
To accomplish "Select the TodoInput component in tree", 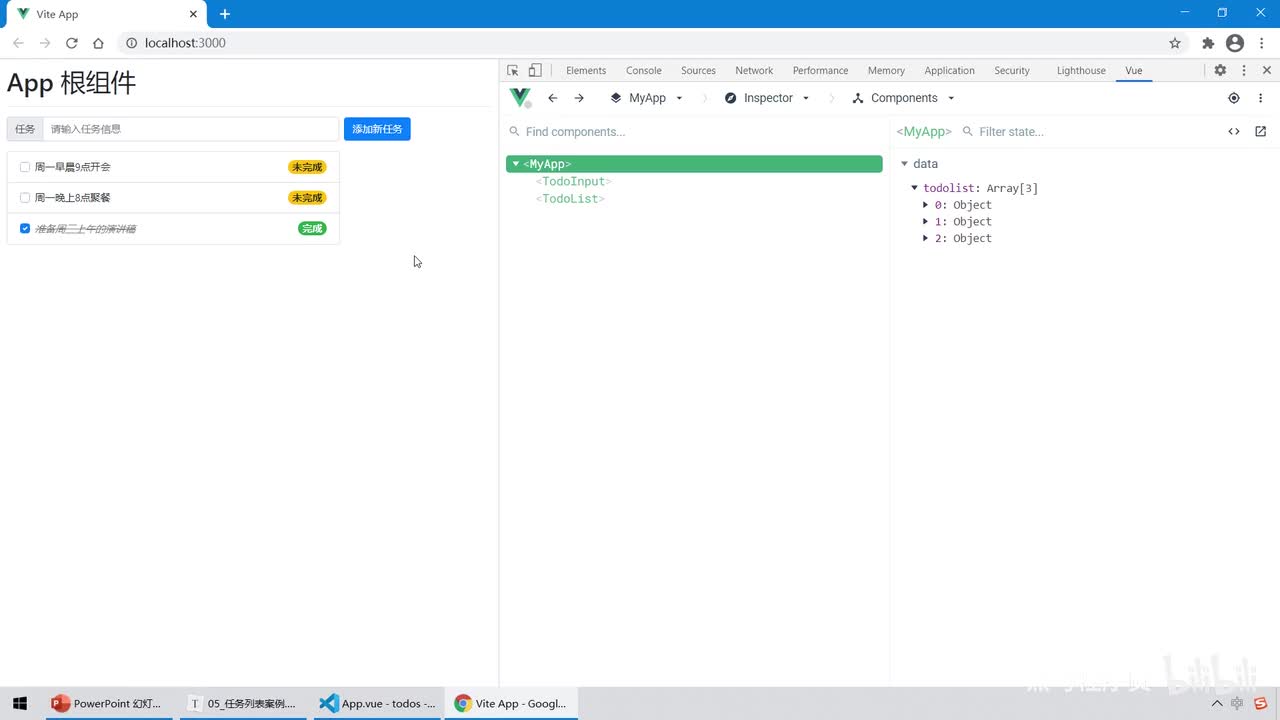I will [574, 182].
